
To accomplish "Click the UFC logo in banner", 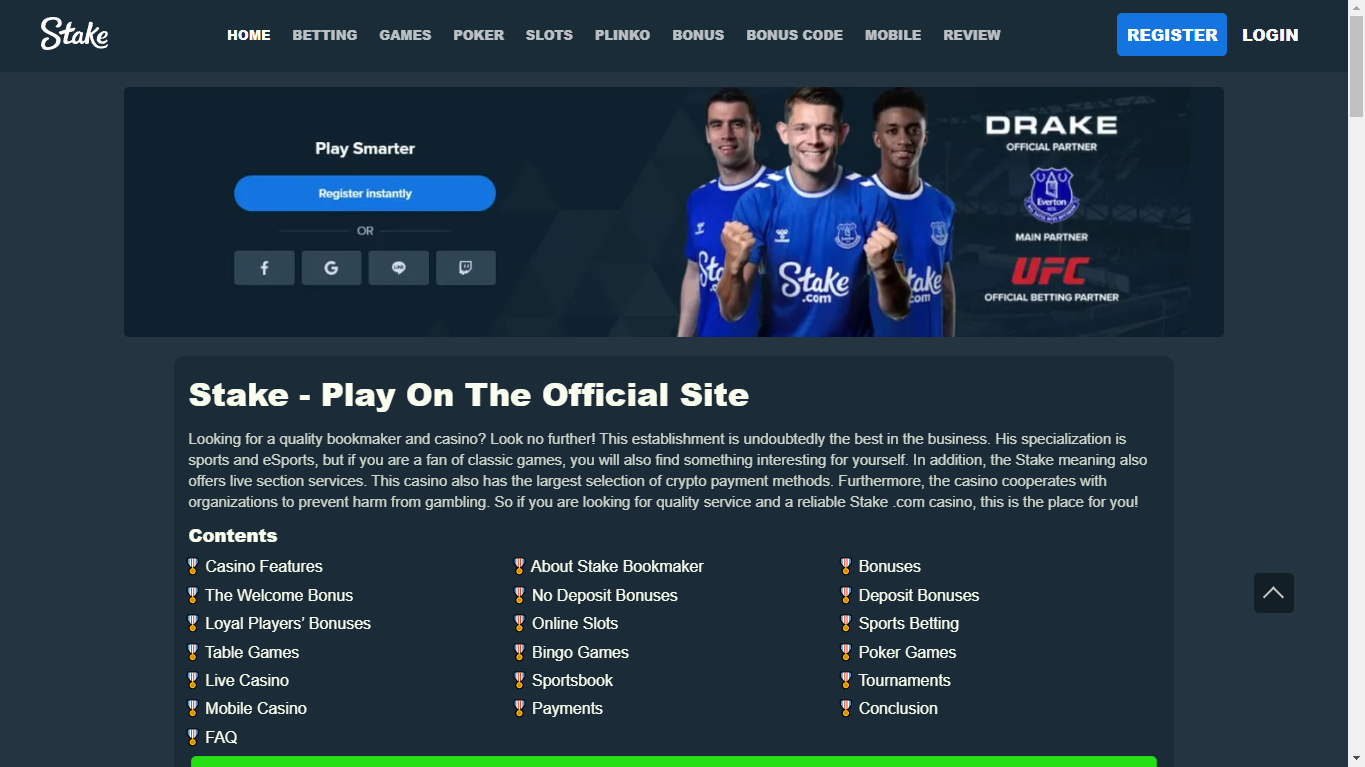I will pyautogui.click(x=1050, y=271).
